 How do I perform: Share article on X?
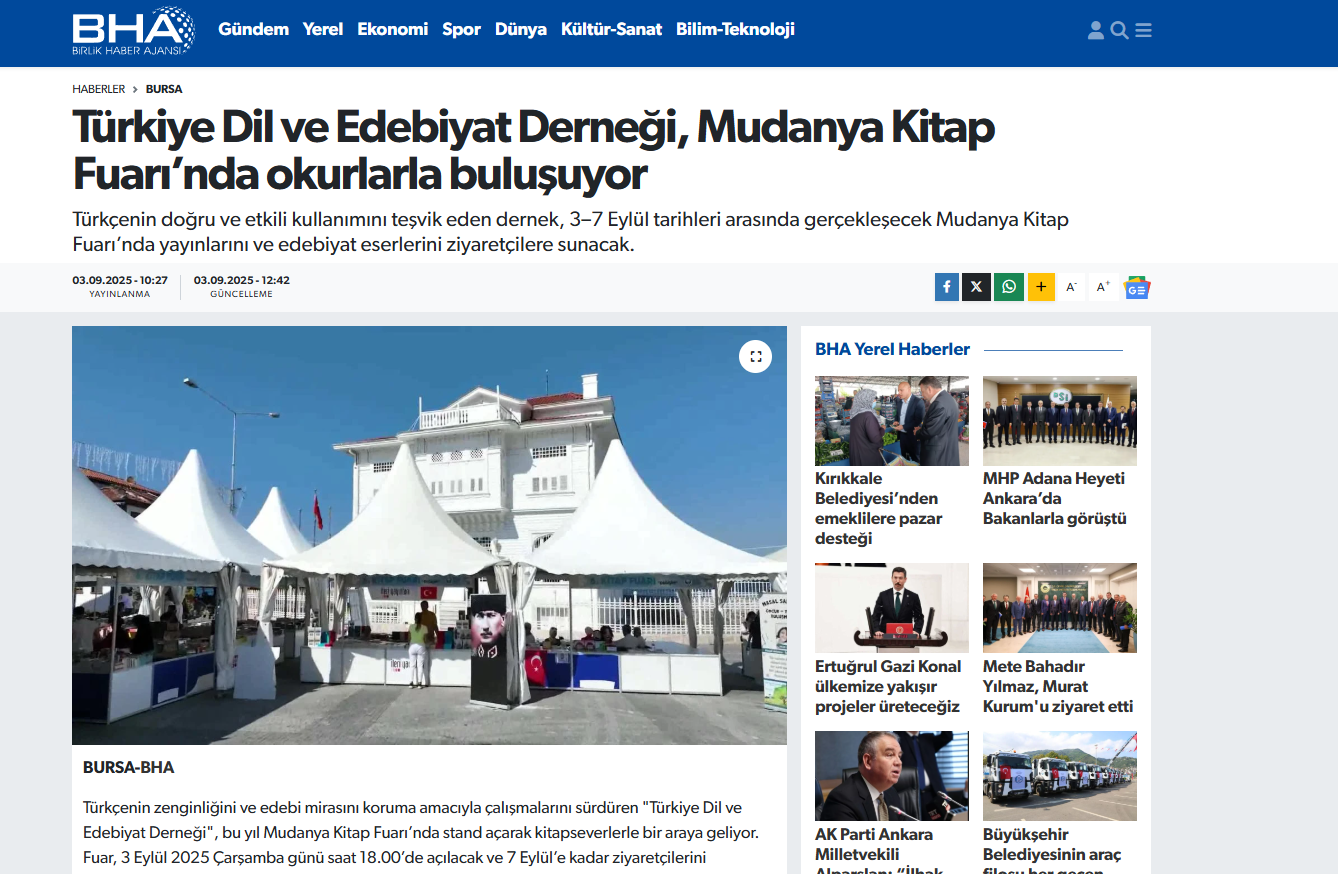(977, 287)
